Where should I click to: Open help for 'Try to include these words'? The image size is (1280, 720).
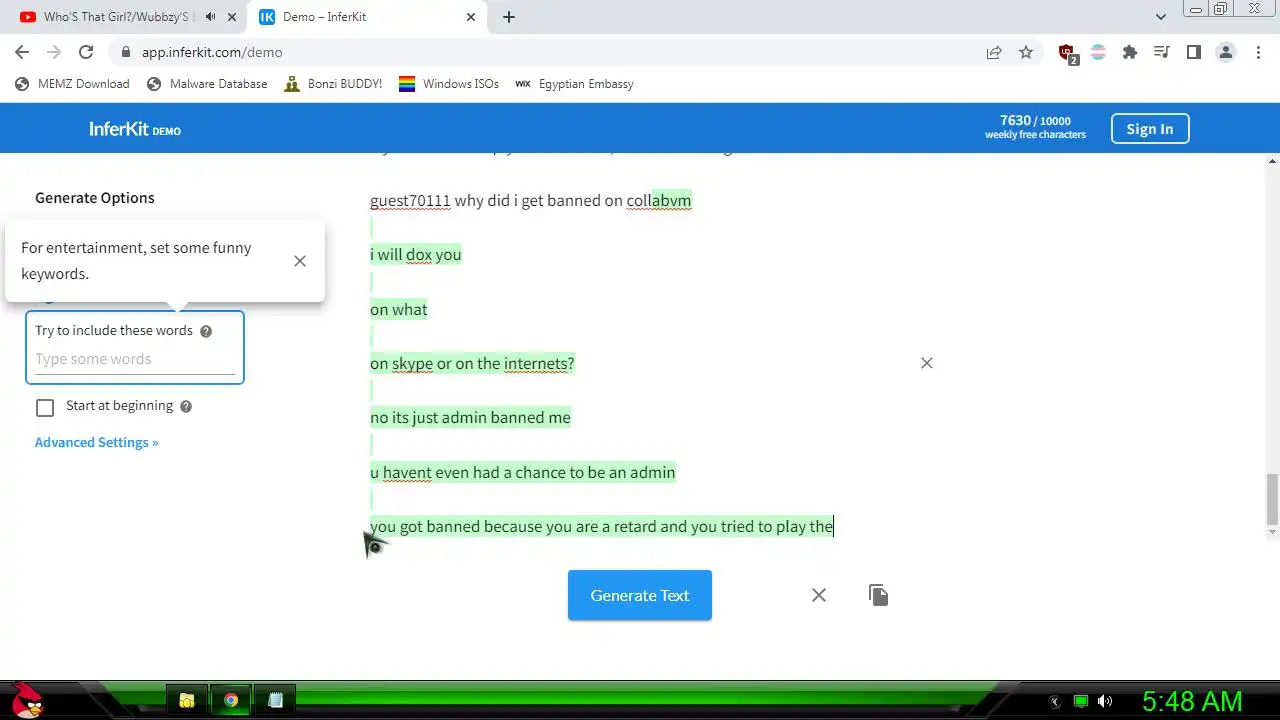tap(206, 331)
